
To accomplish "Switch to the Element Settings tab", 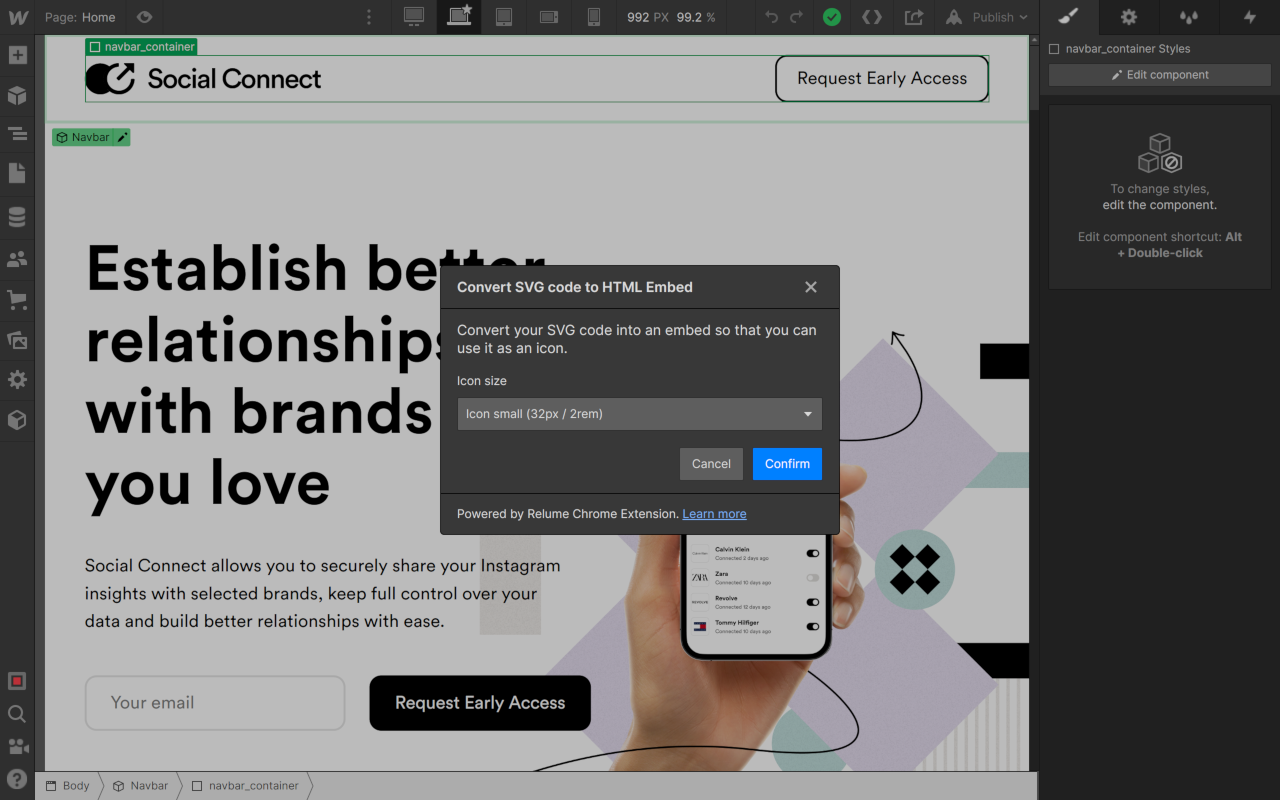I will [x=1128, y=17].
